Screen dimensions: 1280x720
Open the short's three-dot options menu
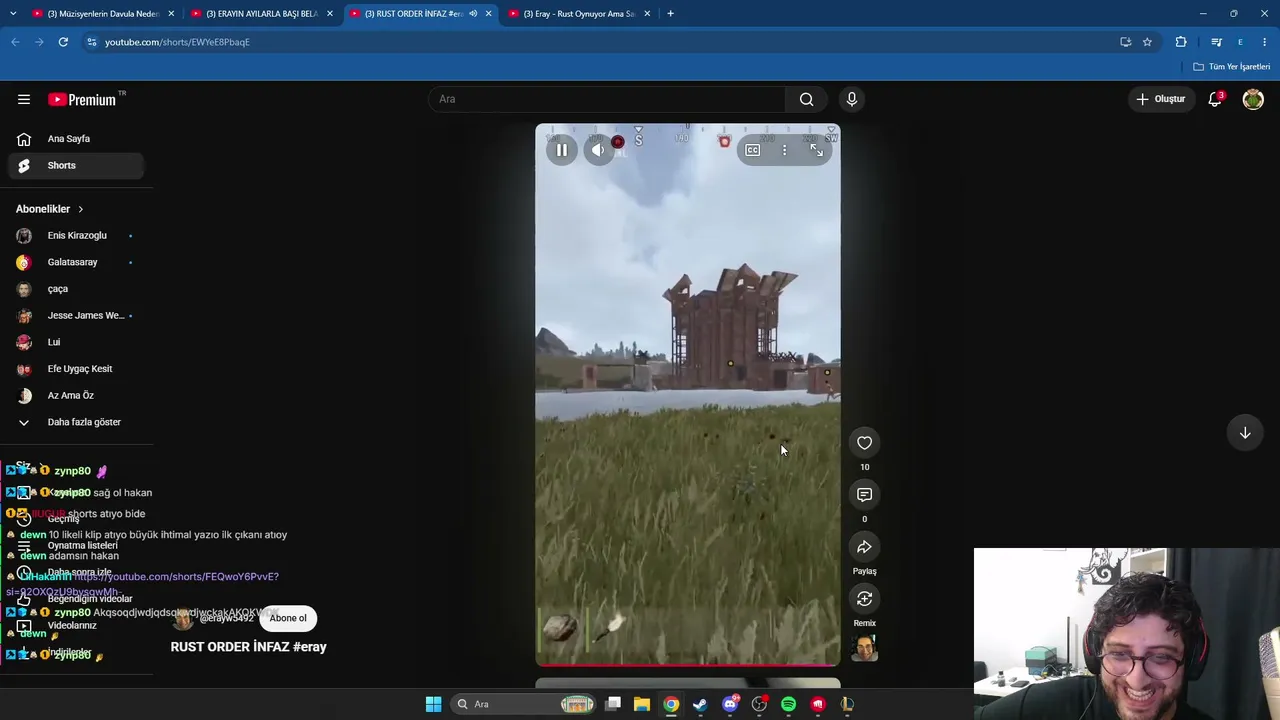784,150
